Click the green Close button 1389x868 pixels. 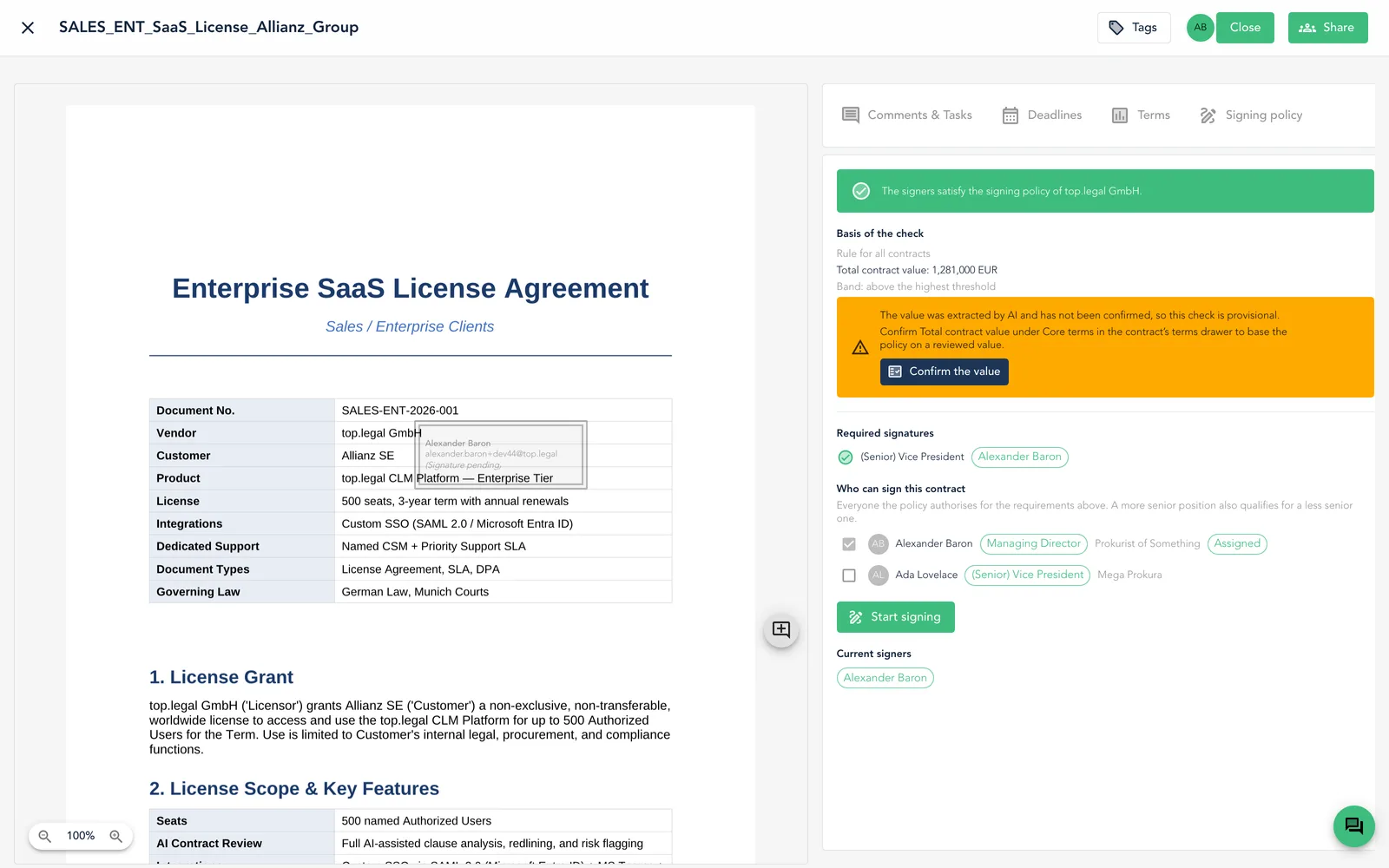click(1245, 28)
